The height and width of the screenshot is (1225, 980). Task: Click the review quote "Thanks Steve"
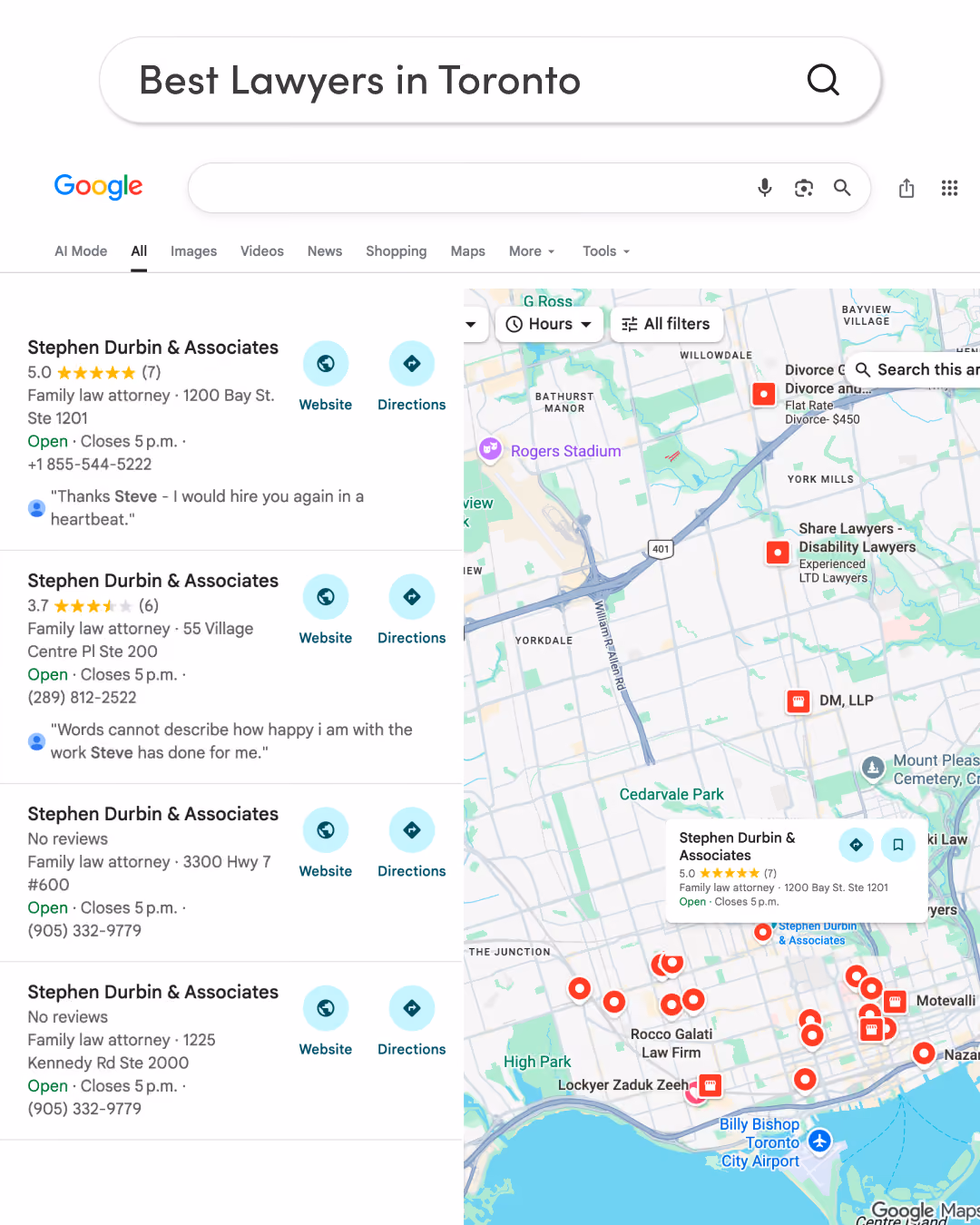pyautogui.click(x=207, y=508)
